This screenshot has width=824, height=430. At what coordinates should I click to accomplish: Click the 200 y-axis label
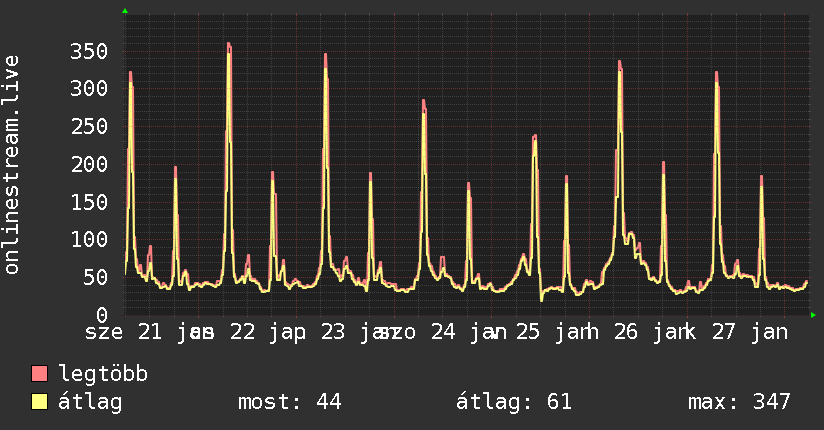[89, 165]
